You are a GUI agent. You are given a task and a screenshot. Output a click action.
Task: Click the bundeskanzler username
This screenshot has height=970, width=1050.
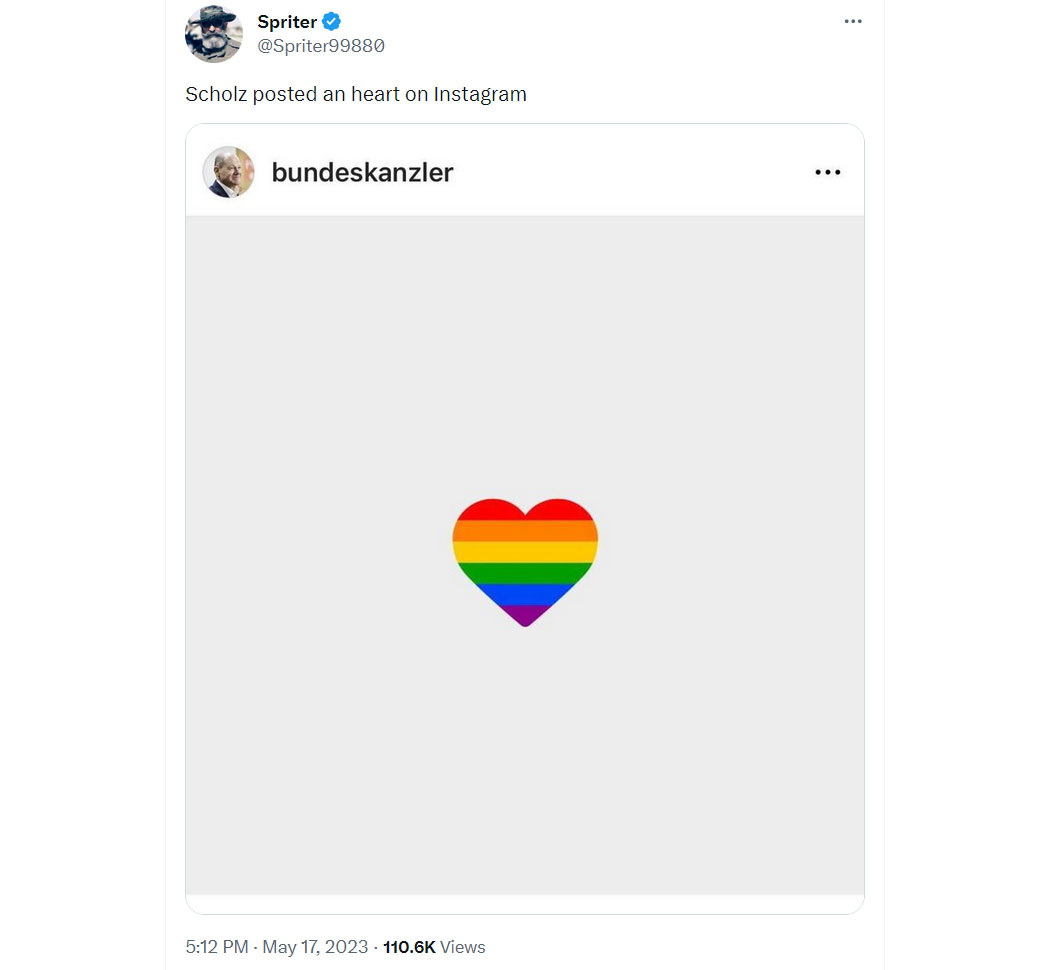click(362, 173)
